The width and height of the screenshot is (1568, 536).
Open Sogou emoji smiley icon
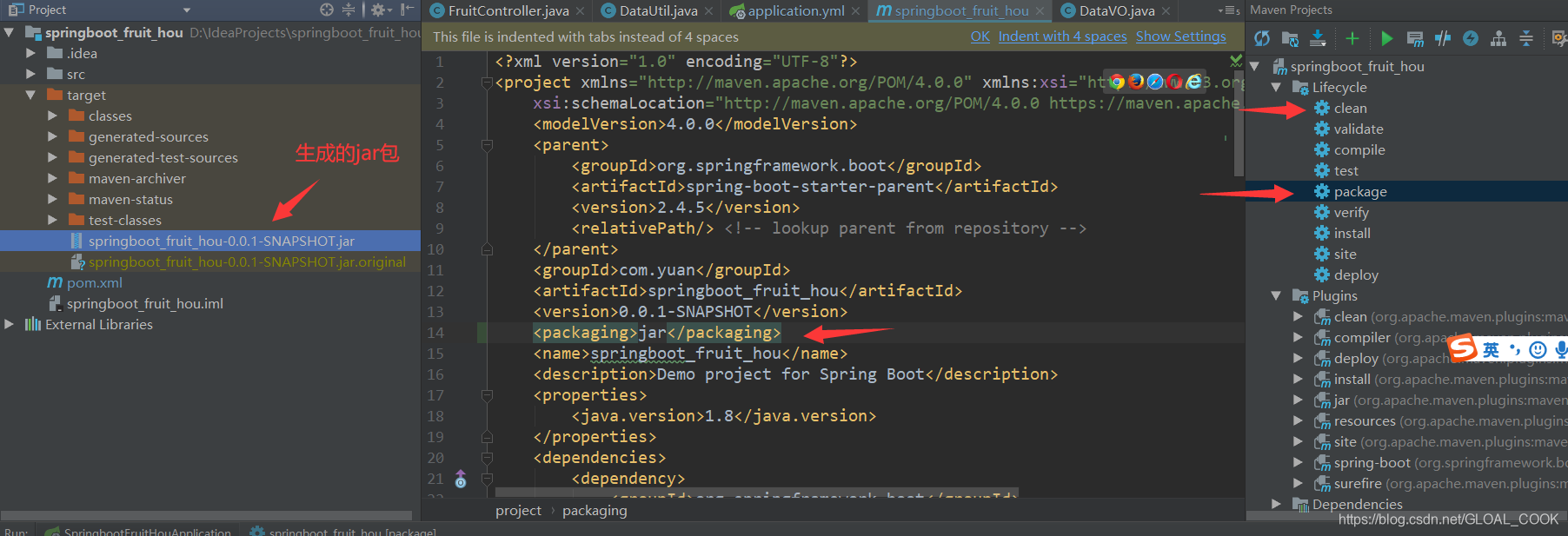(1538, 349)
